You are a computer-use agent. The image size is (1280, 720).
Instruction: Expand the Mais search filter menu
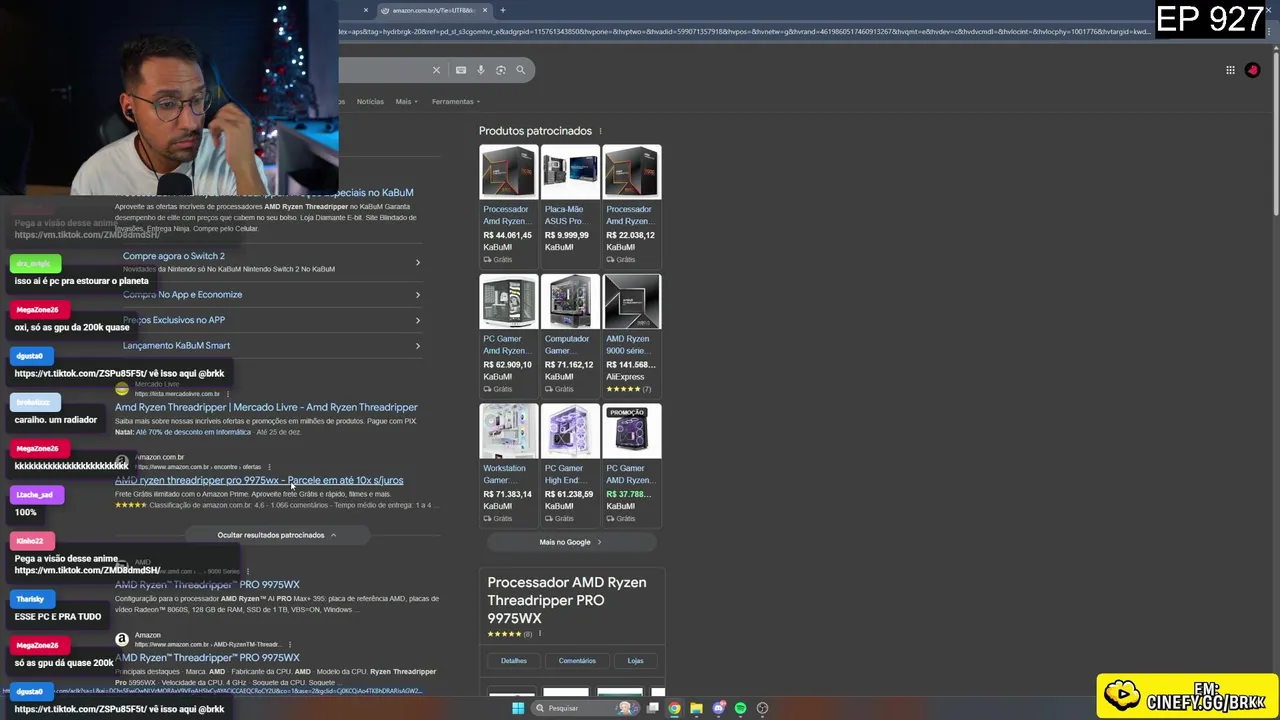click(405, 101)
